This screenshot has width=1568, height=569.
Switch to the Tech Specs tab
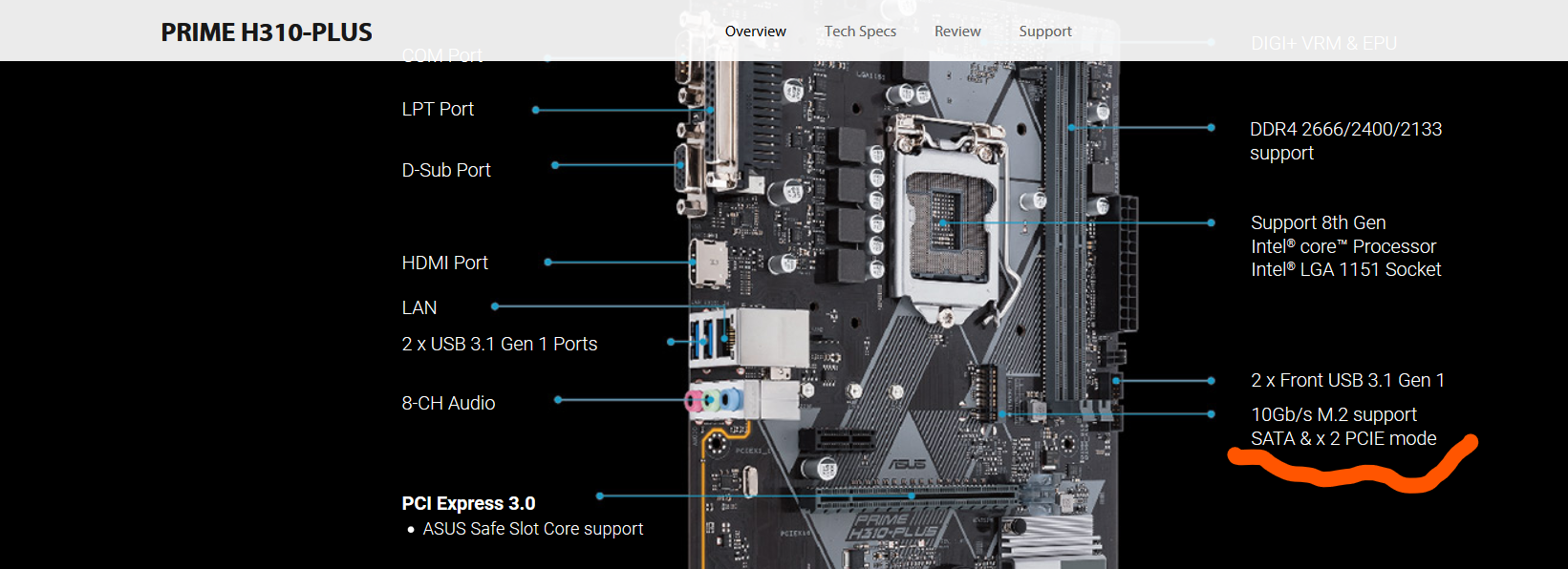(860, 32)
